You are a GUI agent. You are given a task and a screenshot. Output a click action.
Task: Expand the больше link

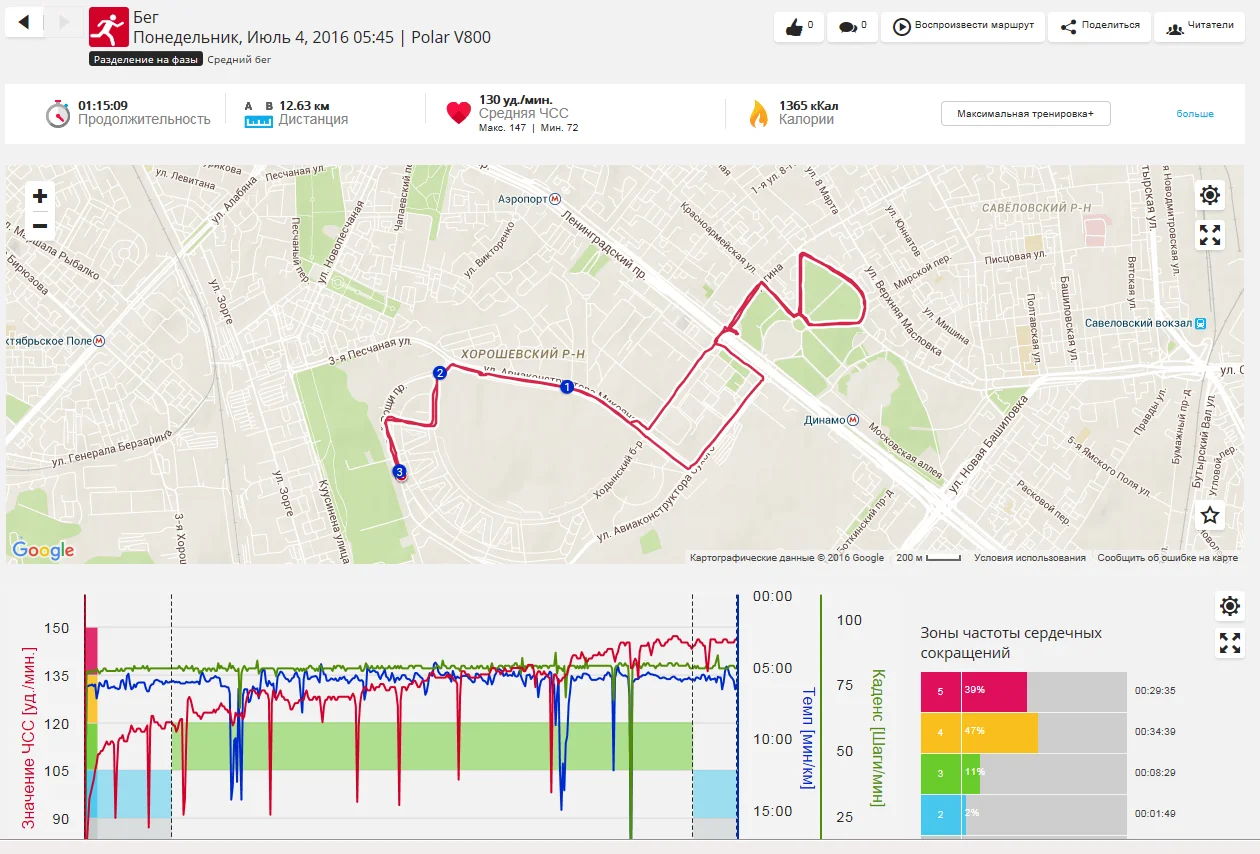click(1194, 114)
